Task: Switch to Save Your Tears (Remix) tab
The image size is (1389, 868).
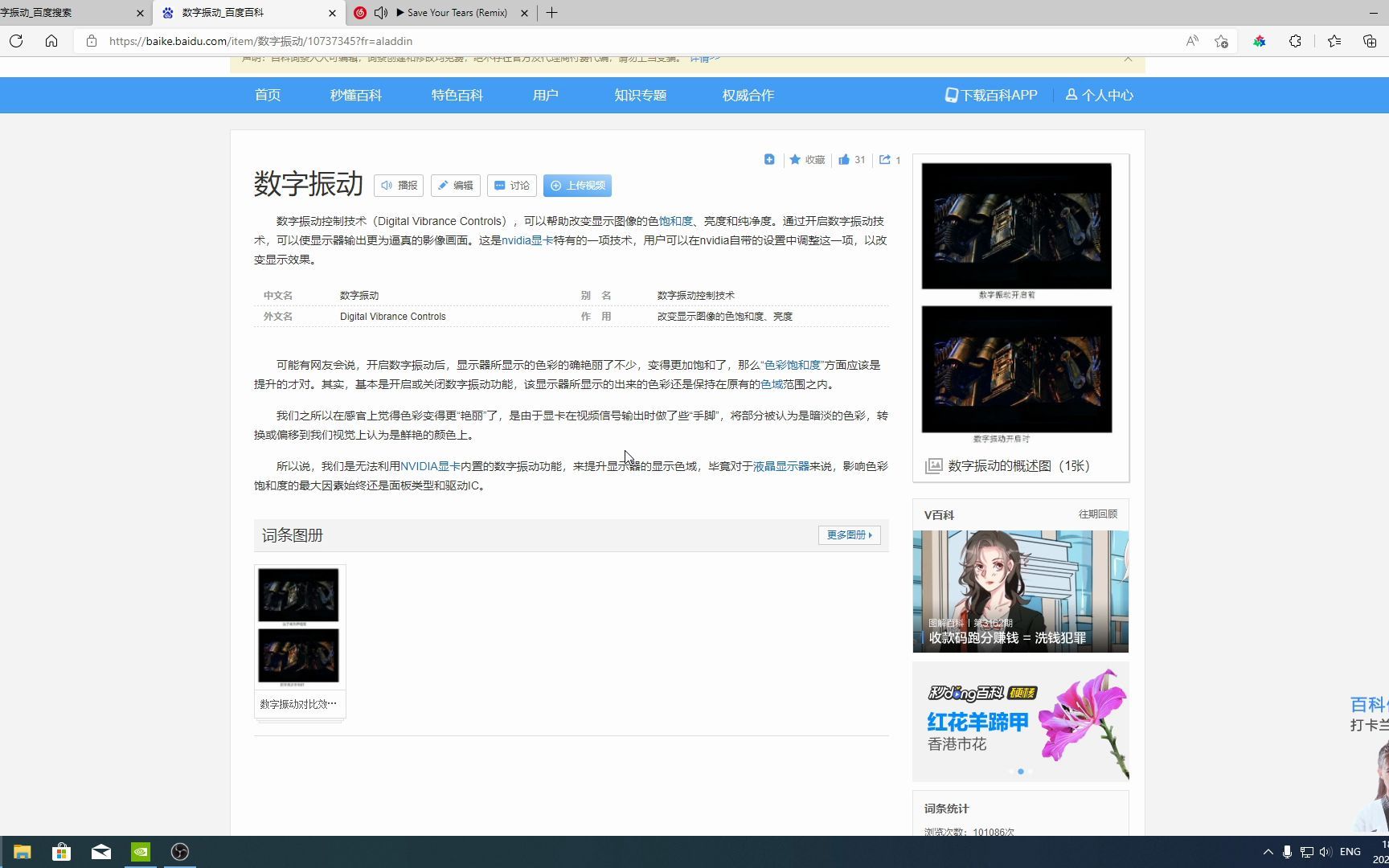Action: (x=442, y=13)
